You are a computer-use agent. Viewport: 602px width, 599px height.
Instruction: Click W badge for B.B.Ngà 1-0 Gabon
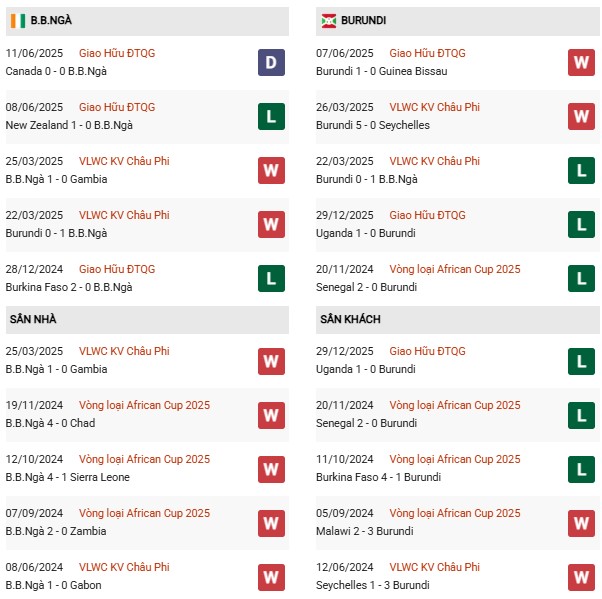point(271,576)
